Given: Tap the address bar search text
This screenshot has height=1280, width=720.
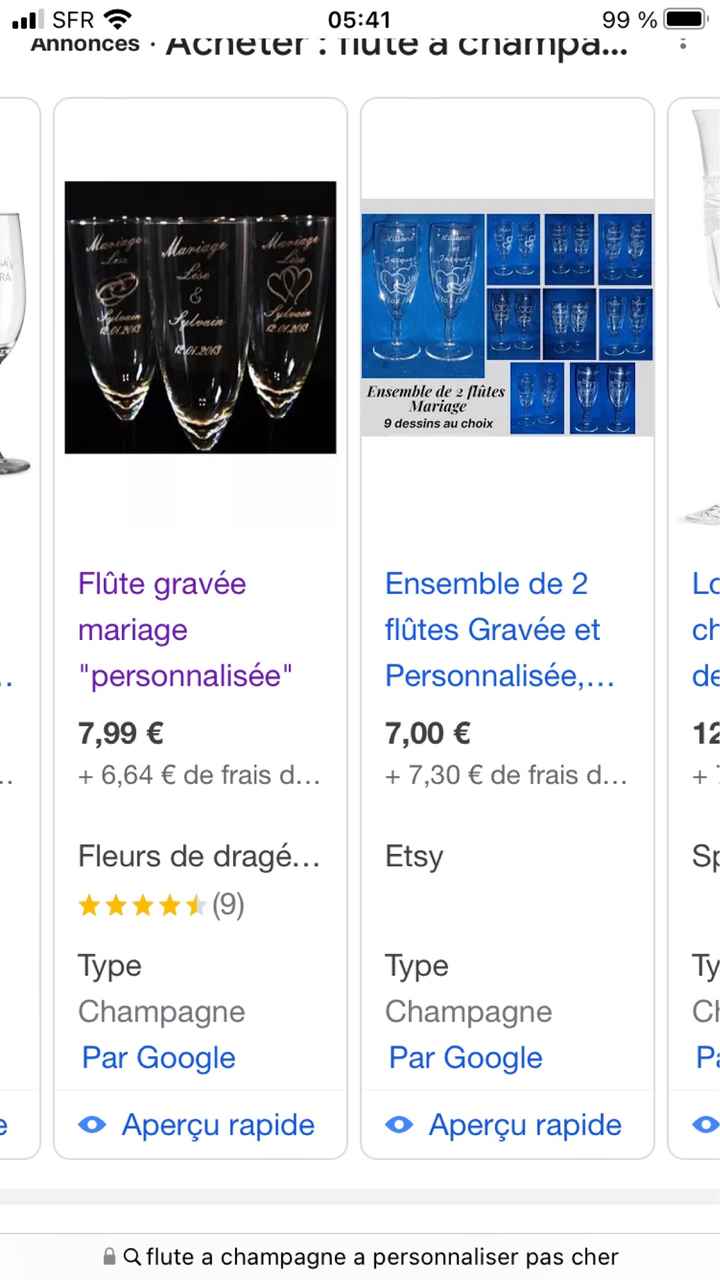Looking at the screenshot, I should (382, 1257).
